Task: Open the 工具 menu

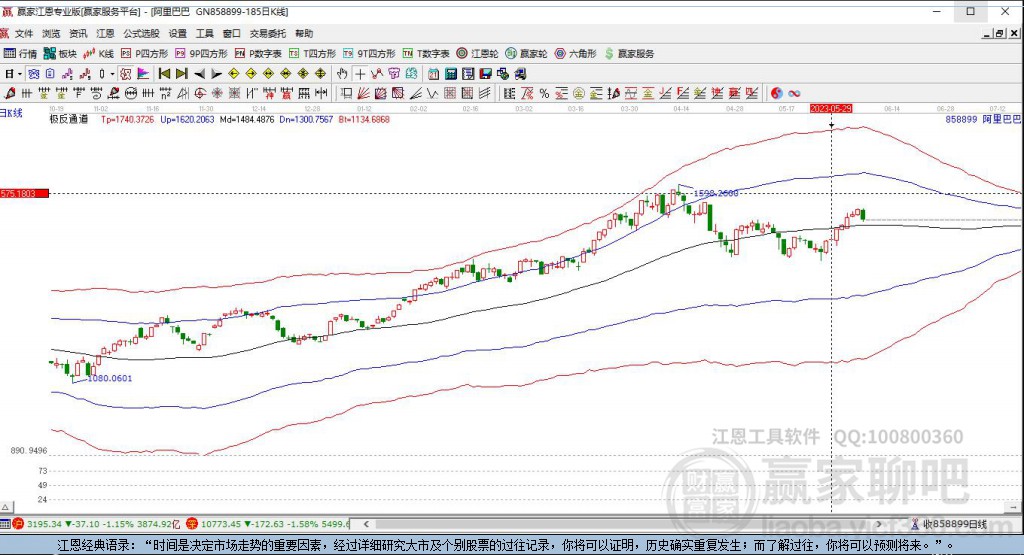Action: (204, 33)
